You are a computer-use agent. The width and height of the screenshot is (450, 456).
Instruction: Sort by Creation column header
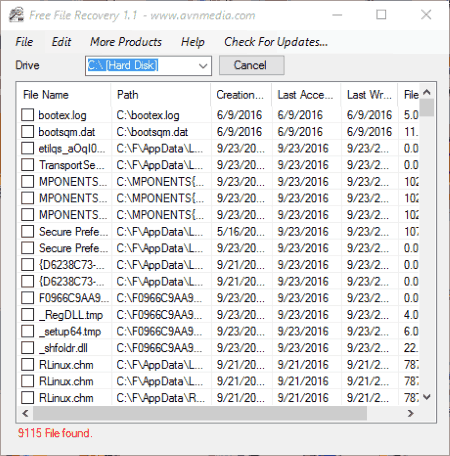[241, 95]
